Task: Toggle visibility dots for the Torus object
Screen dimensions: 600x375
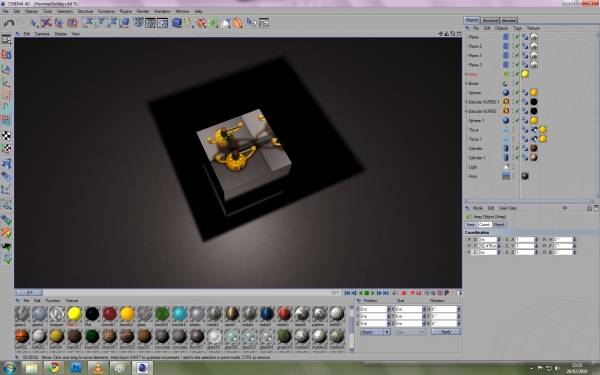Action: coord(514,130)
